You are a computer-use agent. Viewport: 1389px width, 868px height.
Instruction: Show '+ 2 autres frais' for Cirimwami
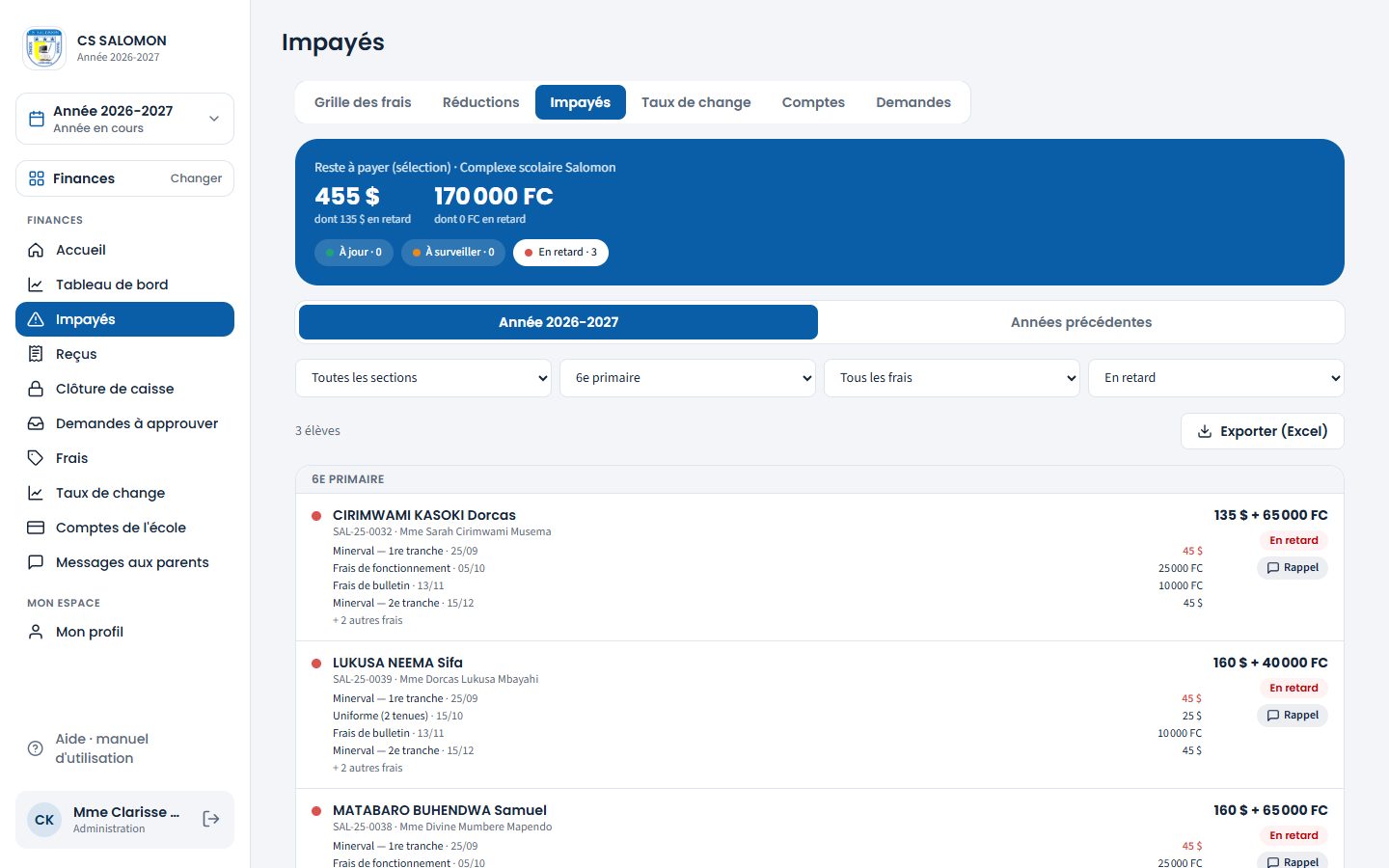pos(368,620)
